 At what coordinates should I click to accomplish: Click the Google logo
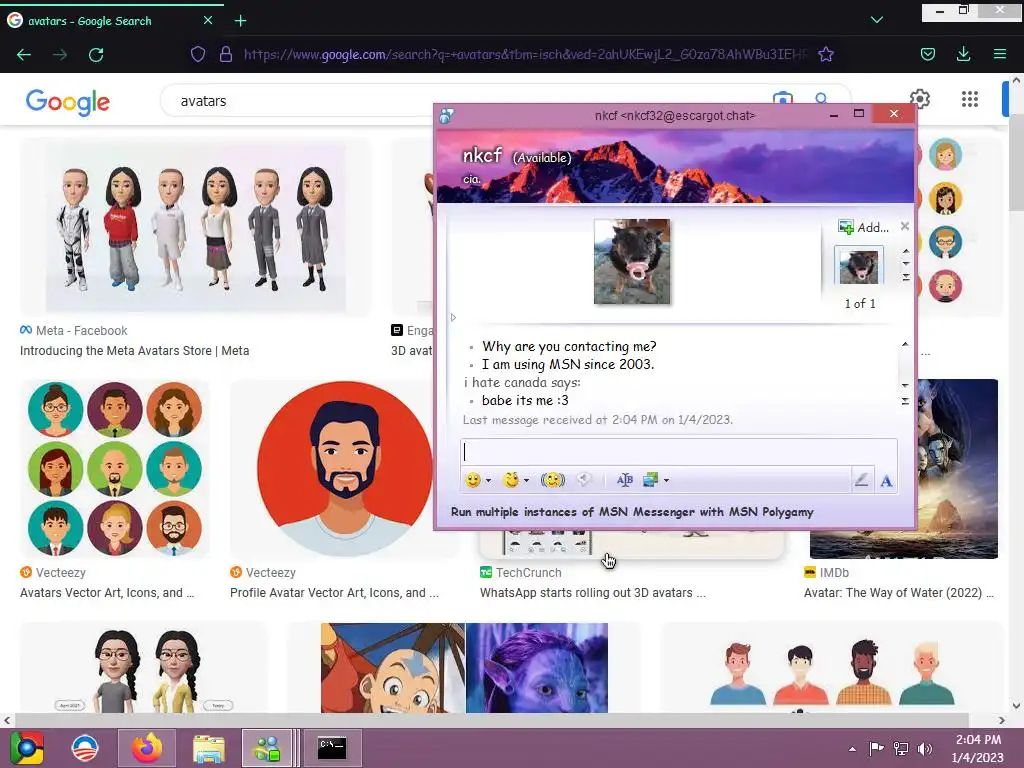[68, 102]
